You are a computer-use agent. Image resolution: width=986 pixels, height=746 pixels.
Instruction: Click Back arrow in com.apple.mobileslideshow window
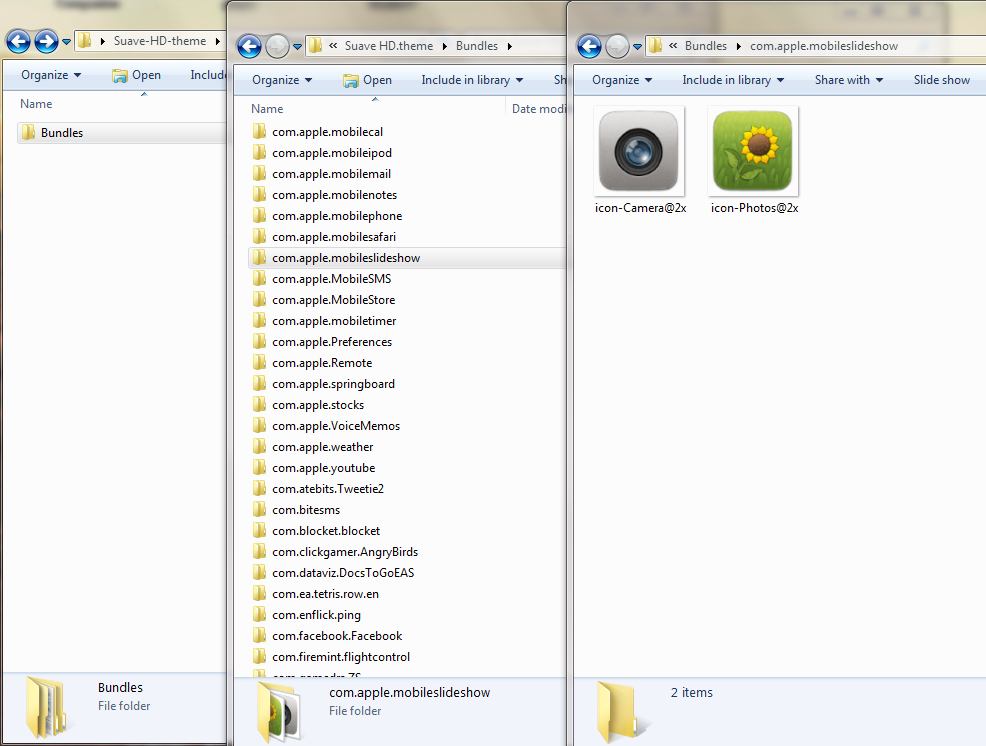(x=589, y=46)
